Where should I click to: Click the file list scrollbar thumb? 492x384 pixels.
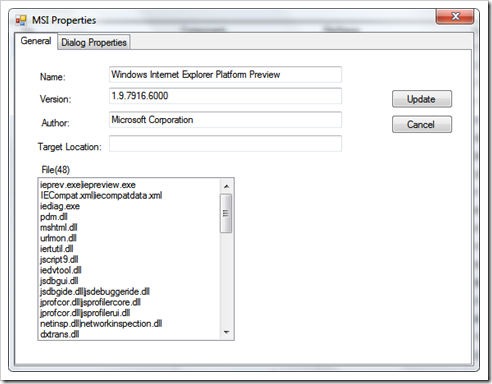[226, 213]
